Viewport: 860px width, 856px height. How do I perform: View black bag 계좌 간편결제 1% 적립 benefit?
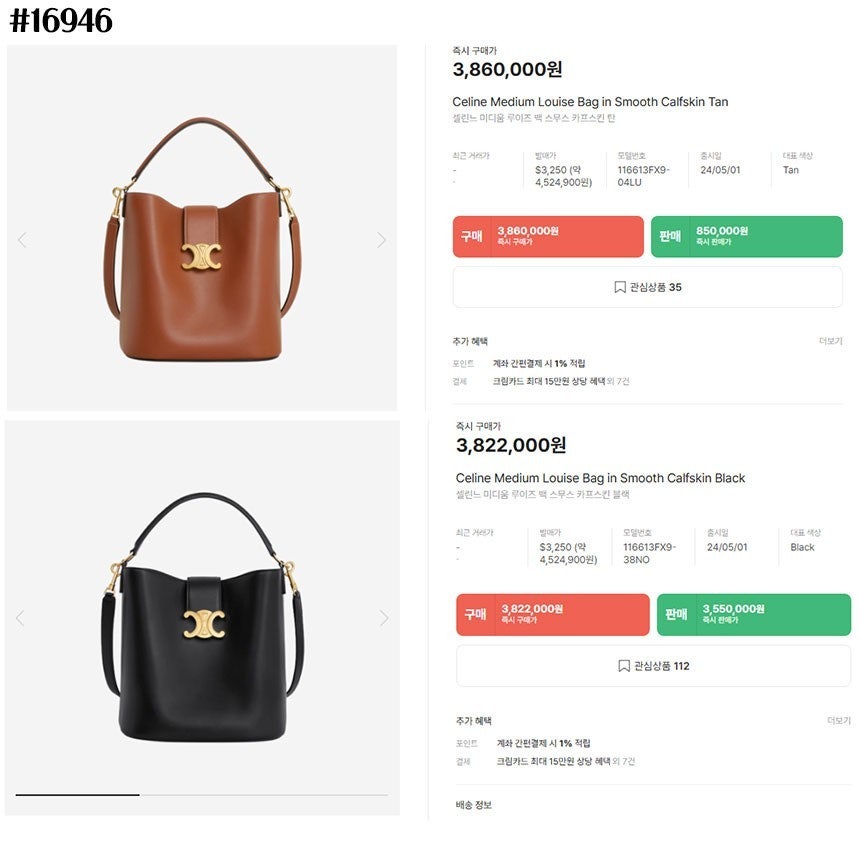pos(543,744)
